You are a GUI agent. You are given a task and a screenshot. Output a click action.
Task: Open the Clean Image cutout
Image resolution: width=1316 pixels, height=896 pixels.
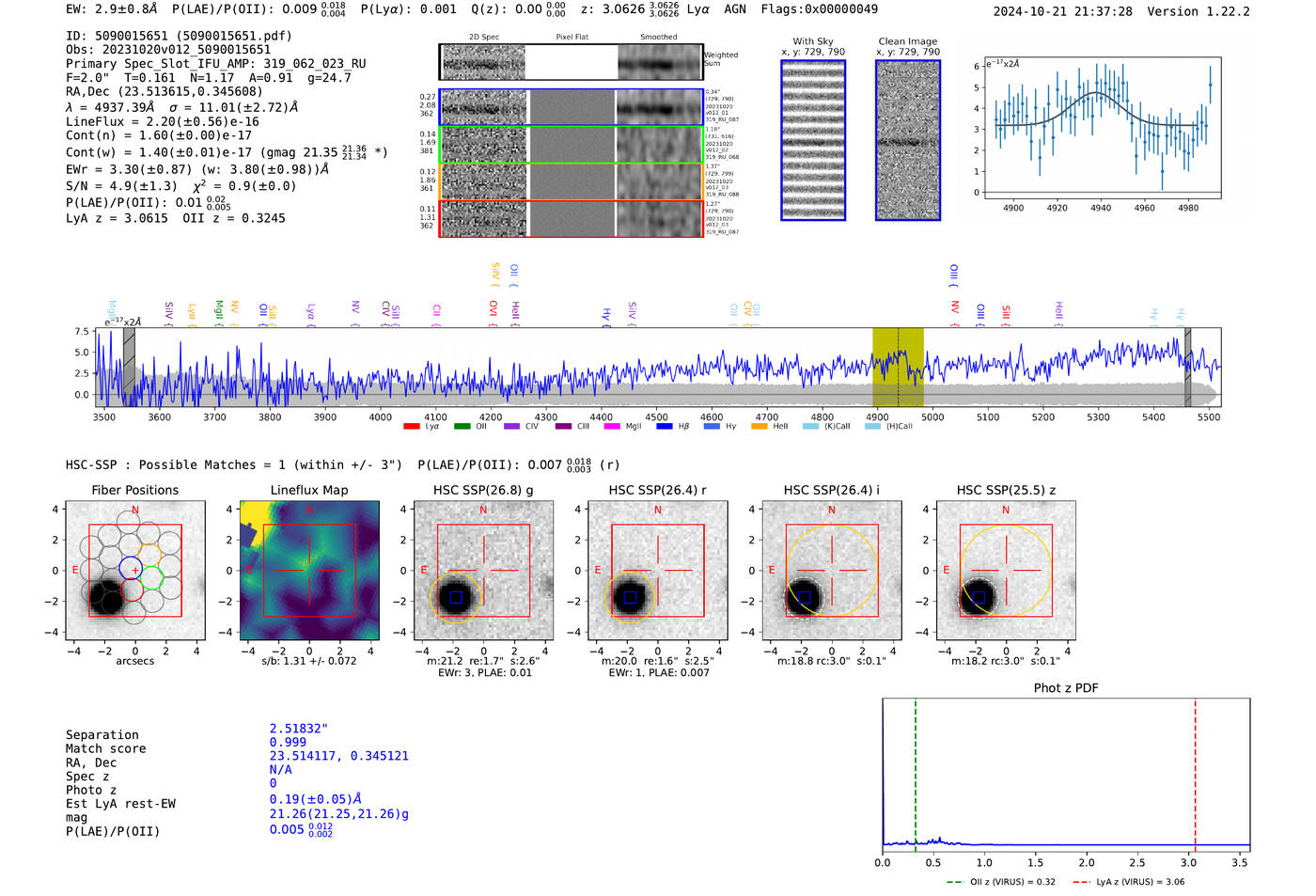(908, 140)
